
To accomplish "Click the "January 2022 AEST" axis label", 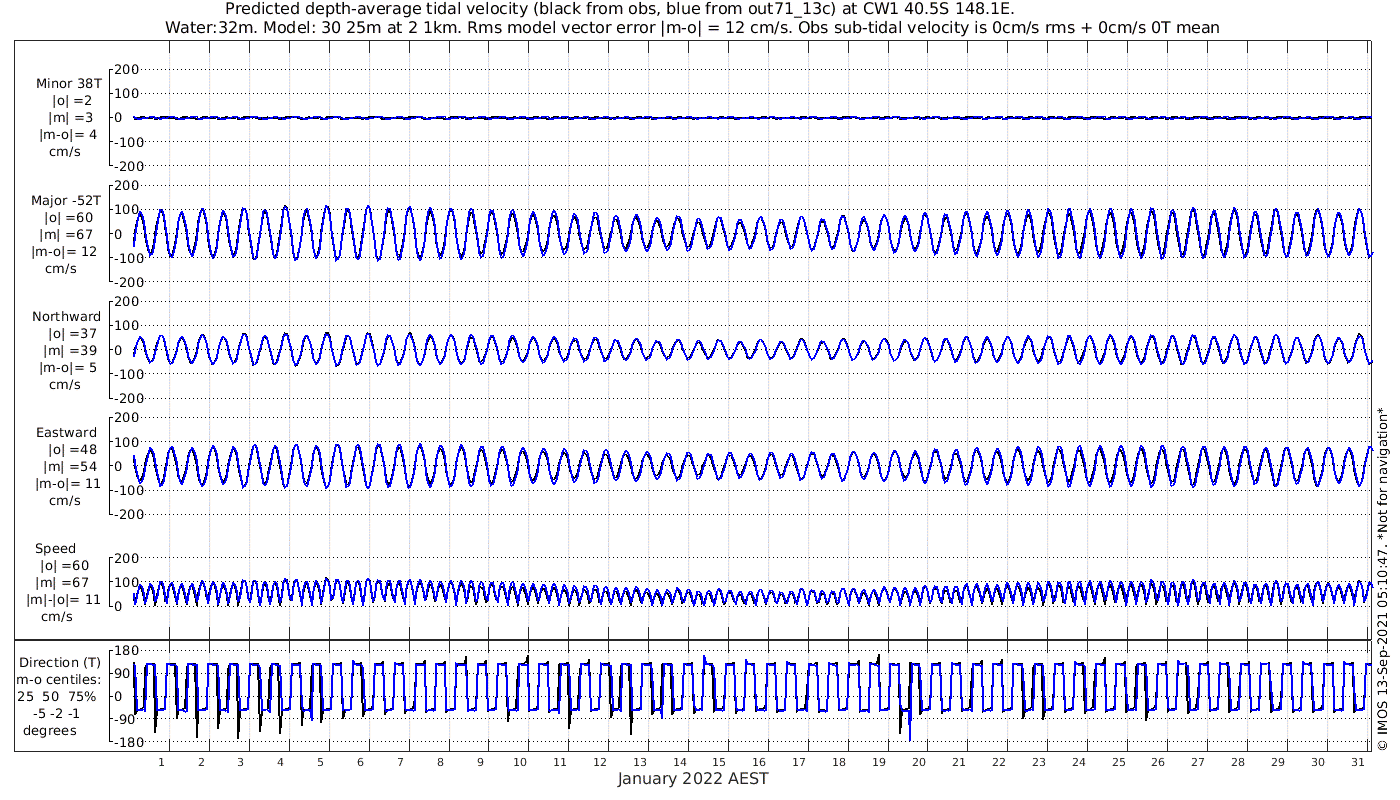I will point(693,779).
